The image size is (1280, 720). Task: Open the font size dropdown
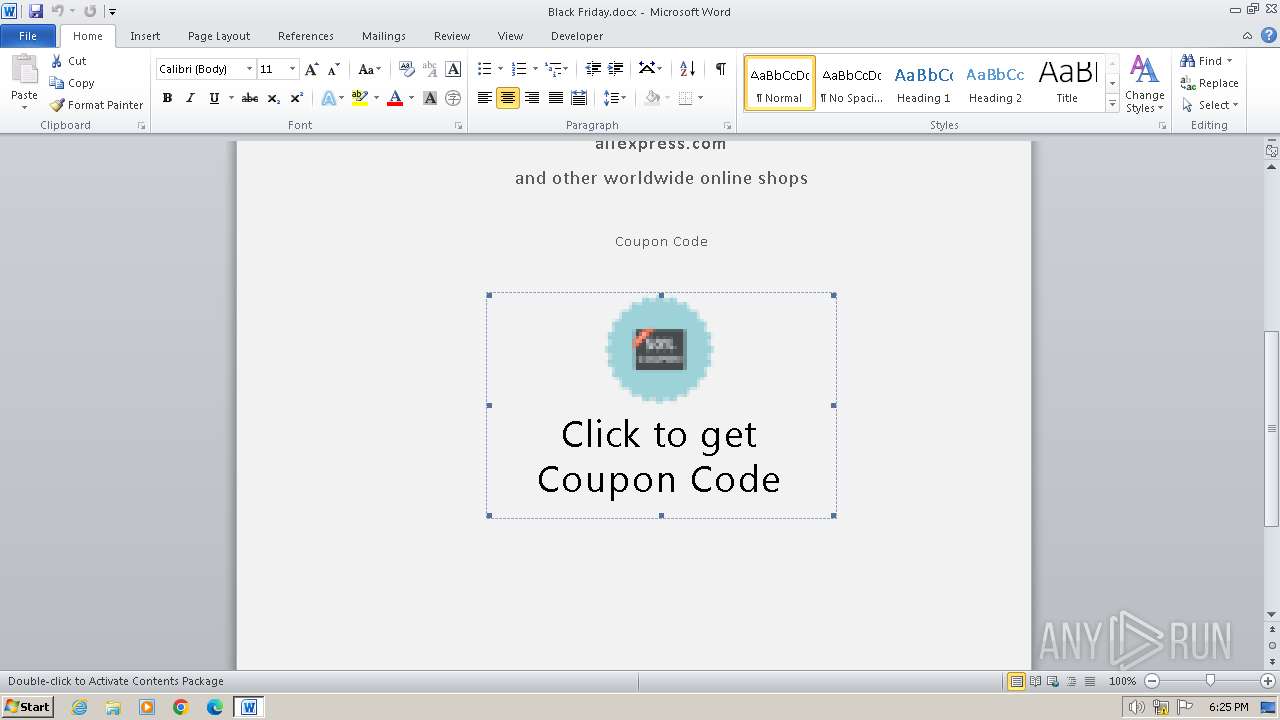click(x=292, y=69)
